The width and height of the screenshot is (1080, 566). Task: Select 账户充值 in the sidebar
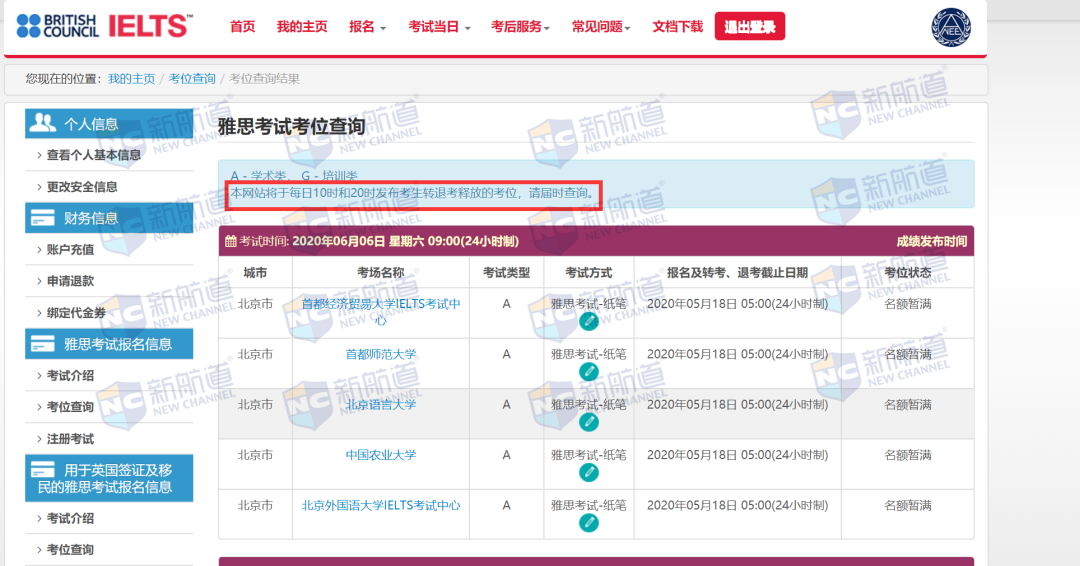coord(70,249)
